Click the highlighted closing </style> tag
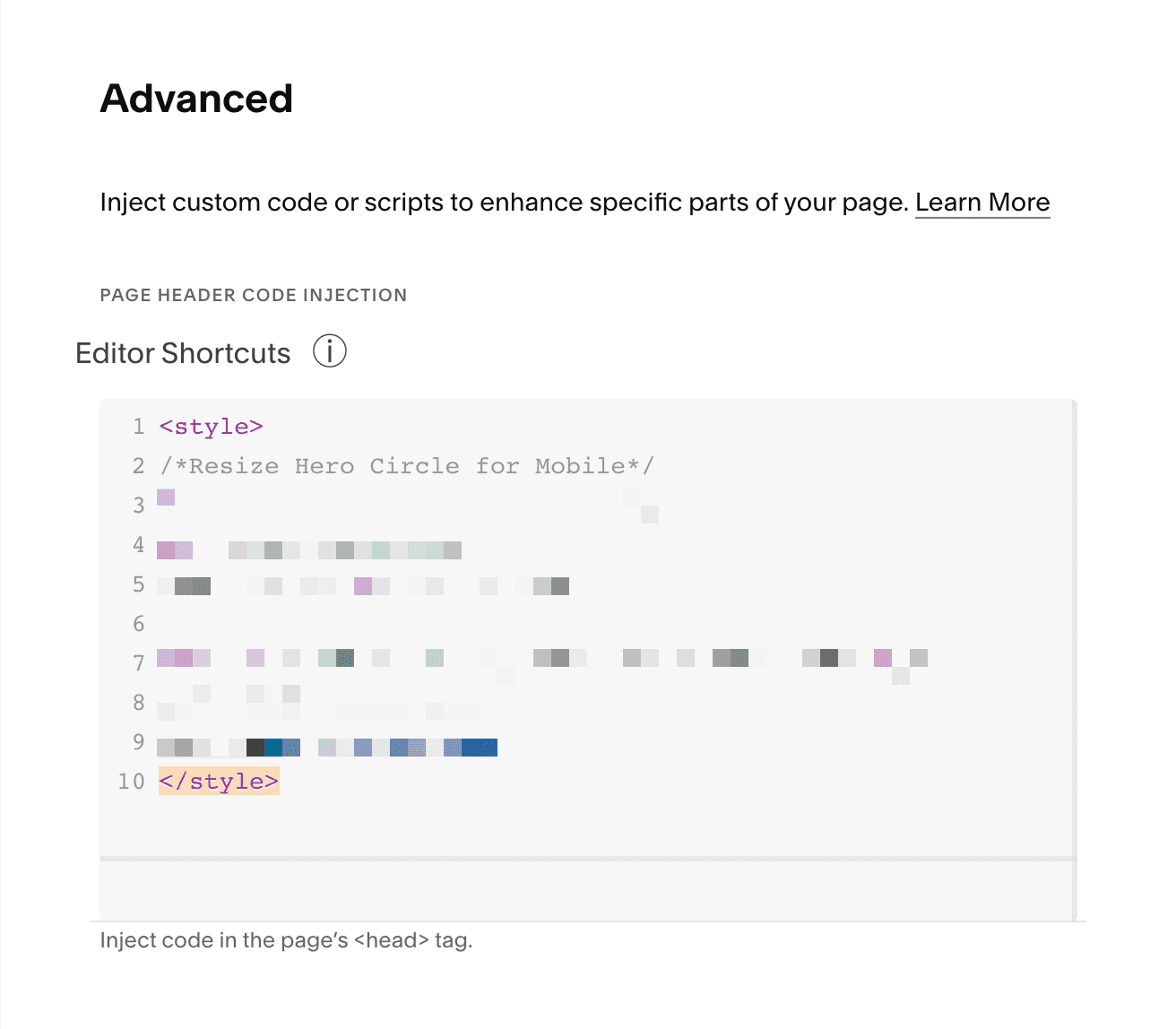The height and width of the screenshot is (1029, 1176). click(219, 781)
